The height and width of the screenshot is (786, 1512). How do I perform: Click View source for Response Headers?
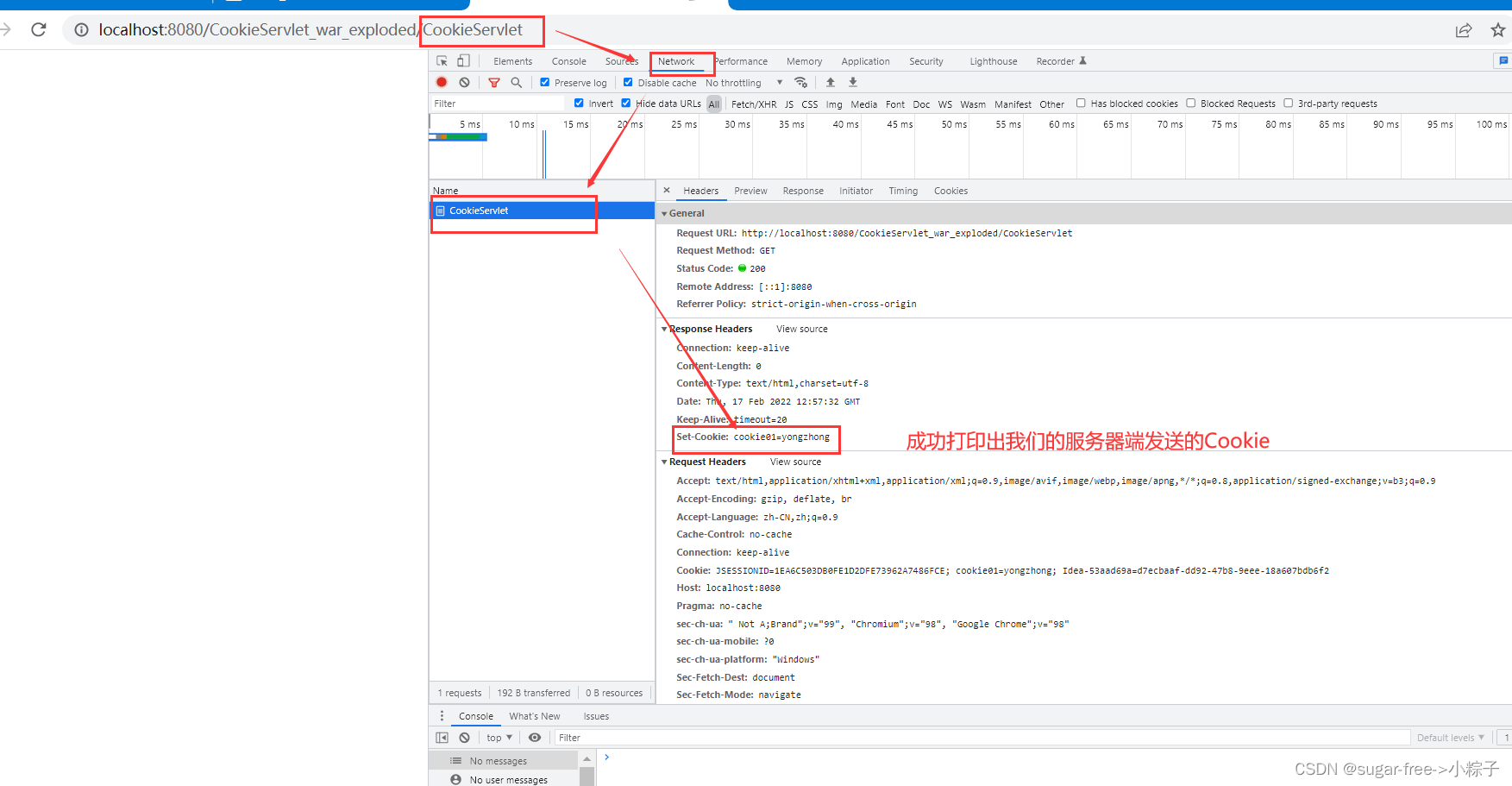[x=801, y=329]
